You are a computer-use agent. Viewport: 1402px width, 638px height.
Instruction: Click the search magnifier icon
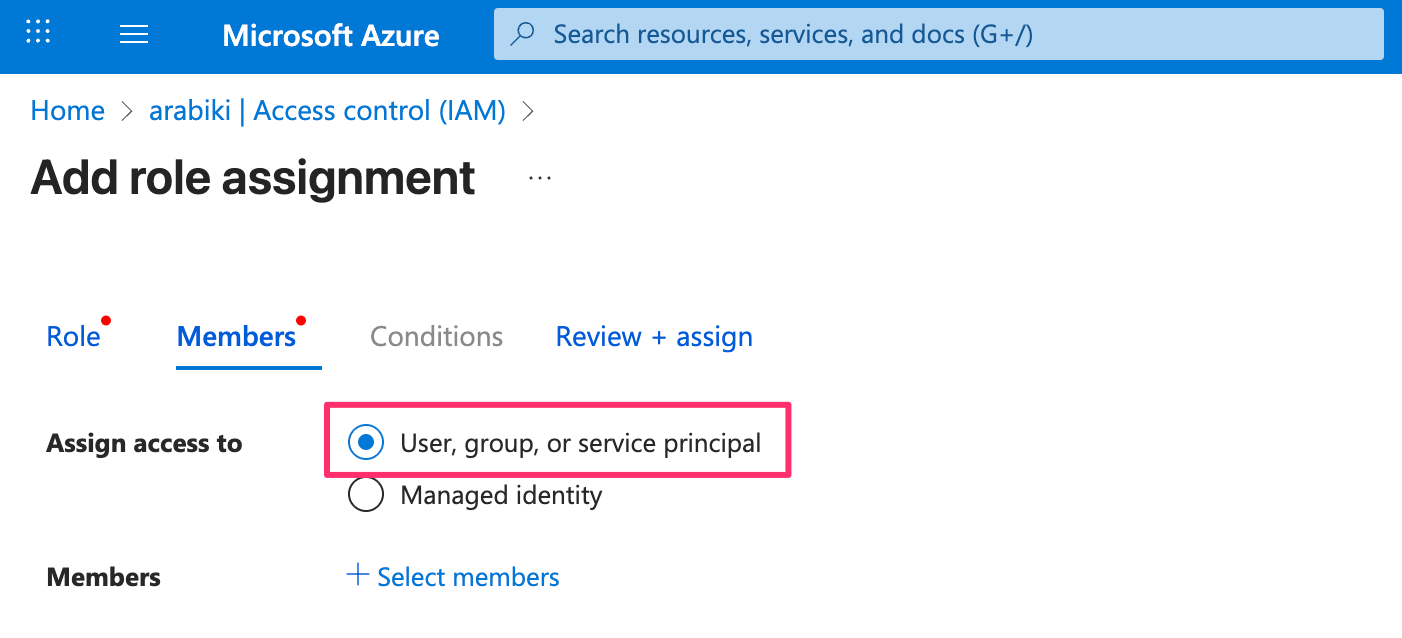(522, 35)
